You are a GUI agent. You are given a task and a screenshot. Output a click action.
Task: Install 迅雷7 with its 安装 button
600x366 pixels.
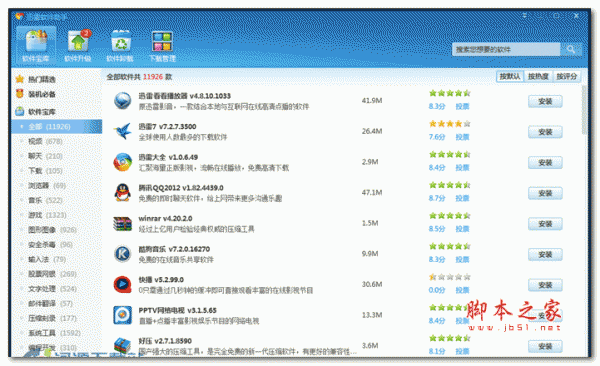545,132
